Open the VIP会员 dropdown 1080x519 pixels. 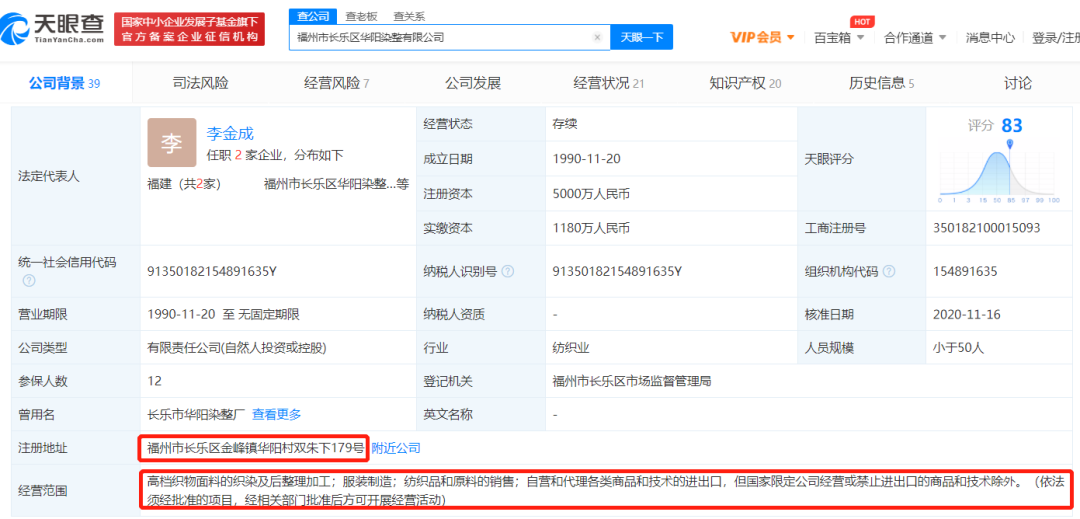pos(762,38)
